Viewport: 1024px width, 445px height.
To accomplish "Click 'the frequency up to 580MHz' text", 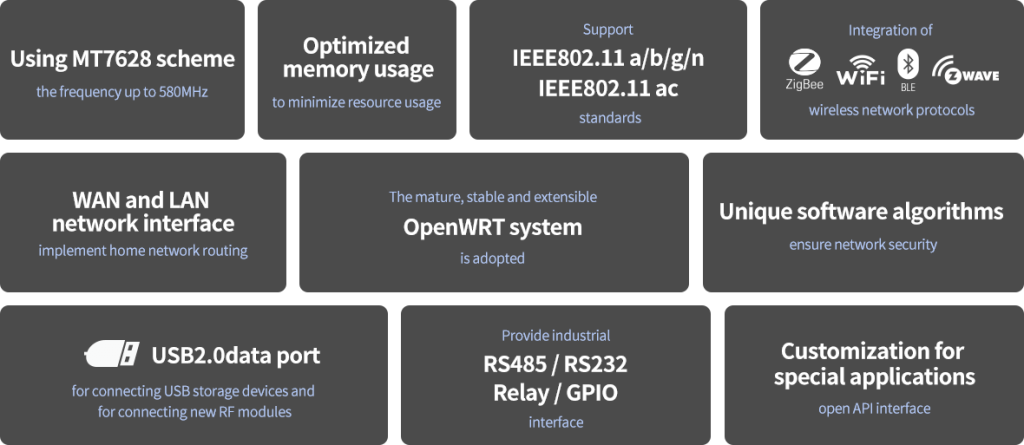I will pos(122,93).
